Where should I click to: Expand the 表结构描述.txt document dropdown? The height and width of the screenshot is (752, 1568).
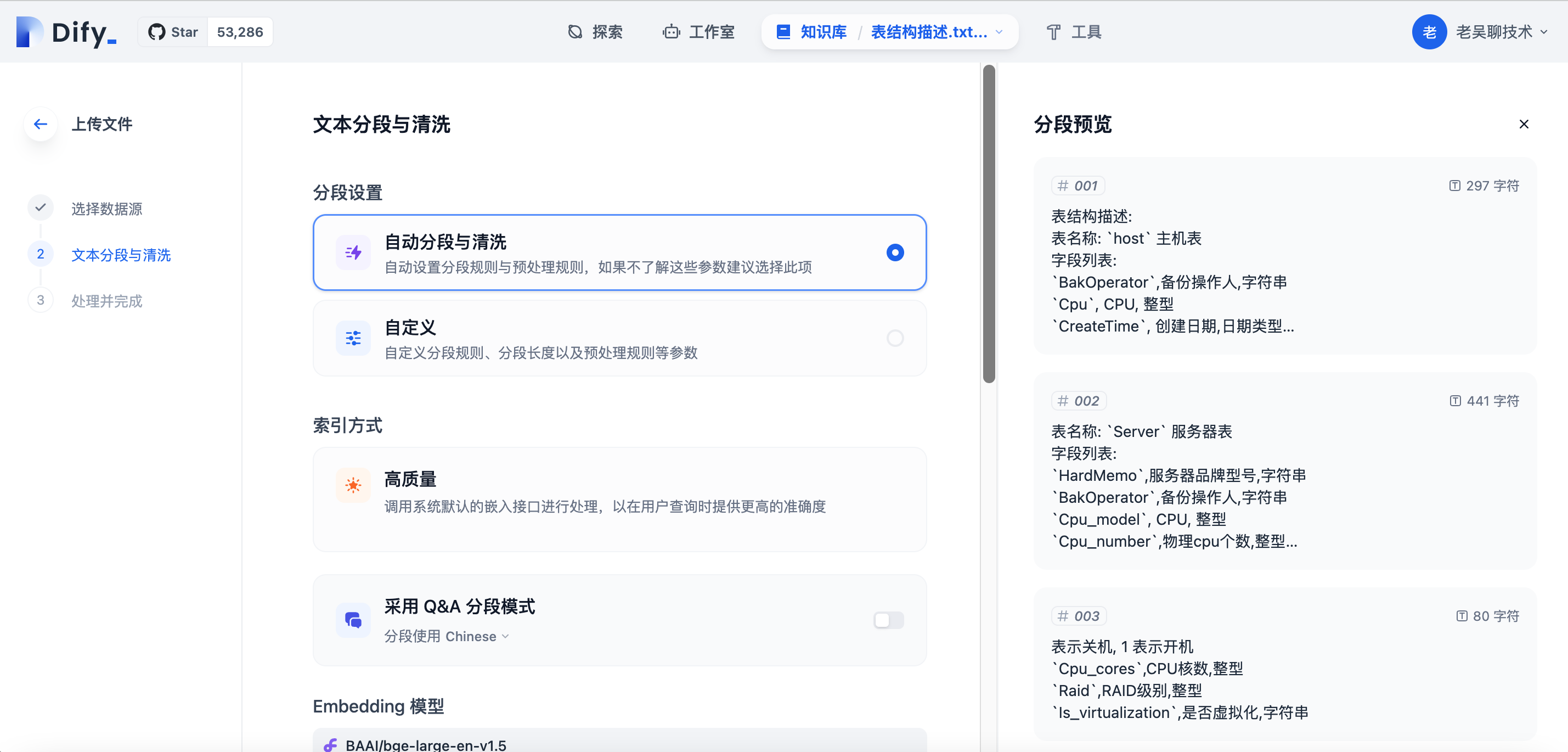[999, 32]
